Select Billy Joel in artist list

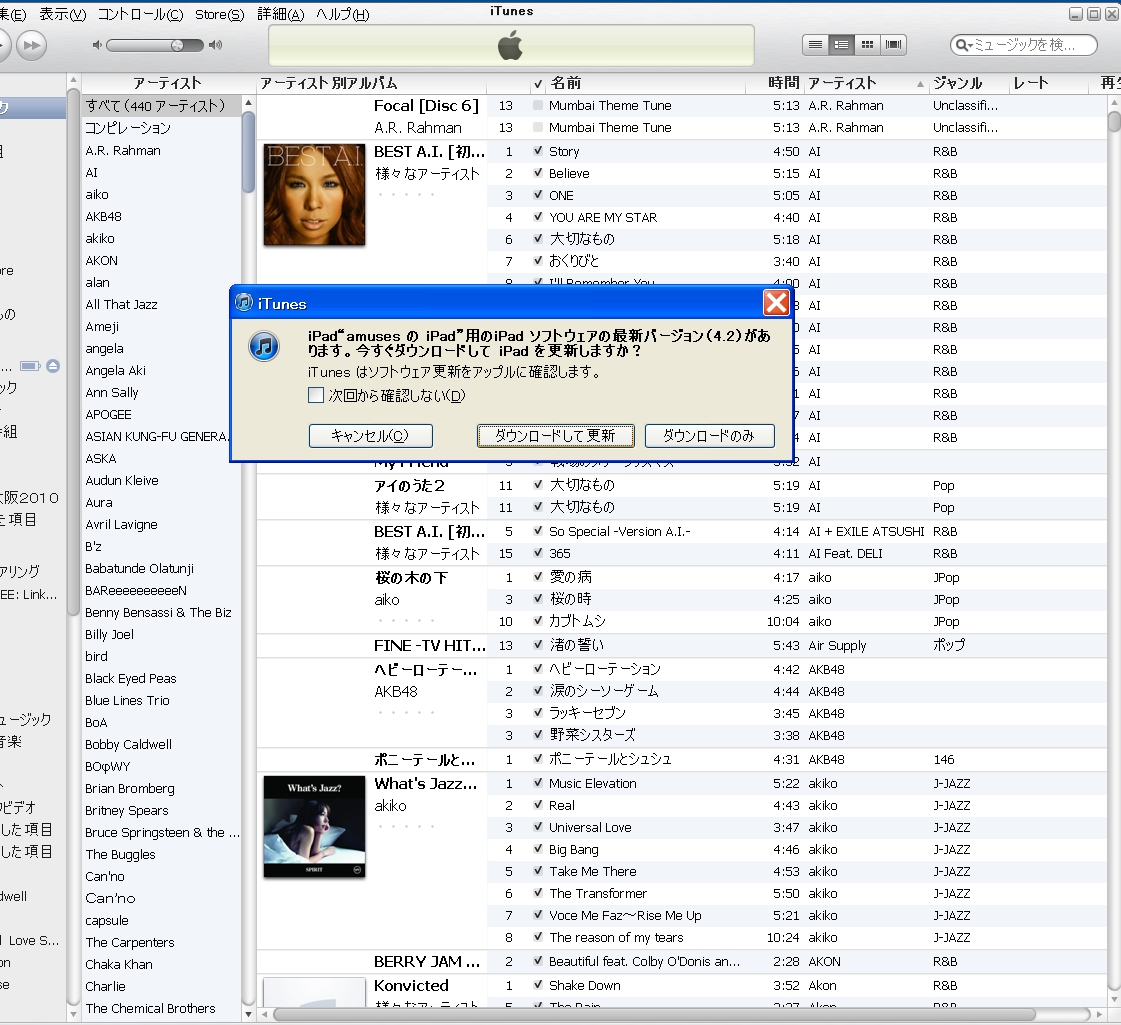162,634
